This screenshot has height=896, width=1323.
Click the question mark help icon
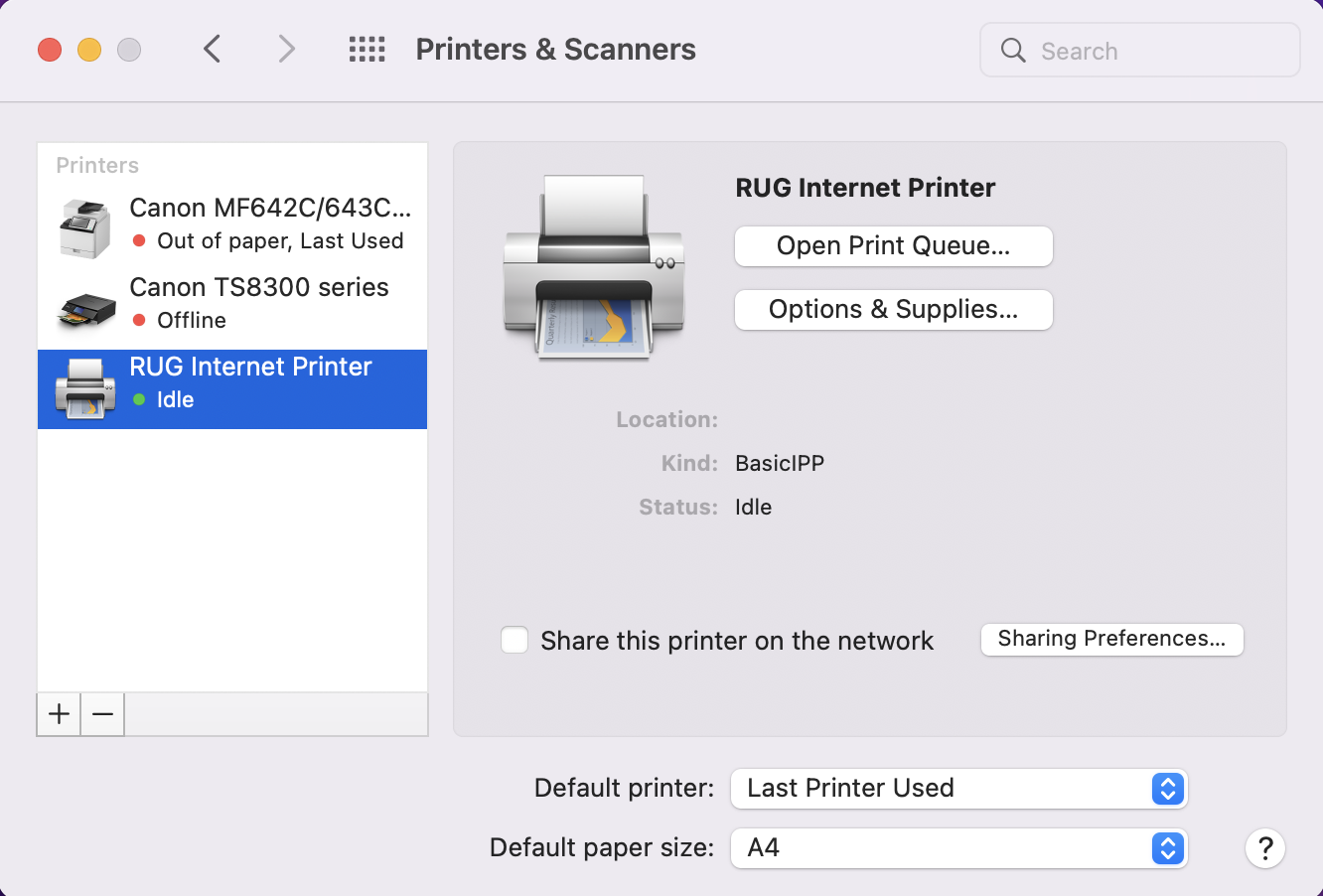(x=1264, y=848)
